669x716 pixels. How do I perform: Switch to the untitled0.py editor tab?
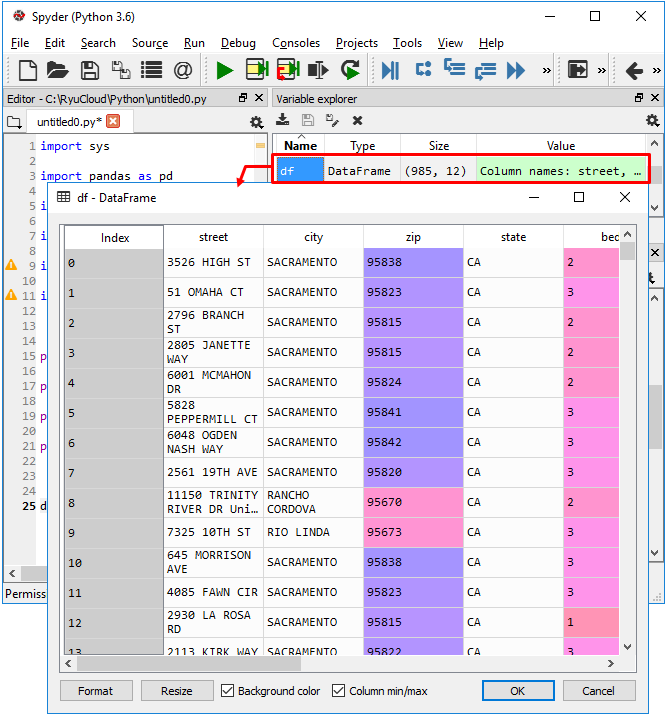point(68,121)
